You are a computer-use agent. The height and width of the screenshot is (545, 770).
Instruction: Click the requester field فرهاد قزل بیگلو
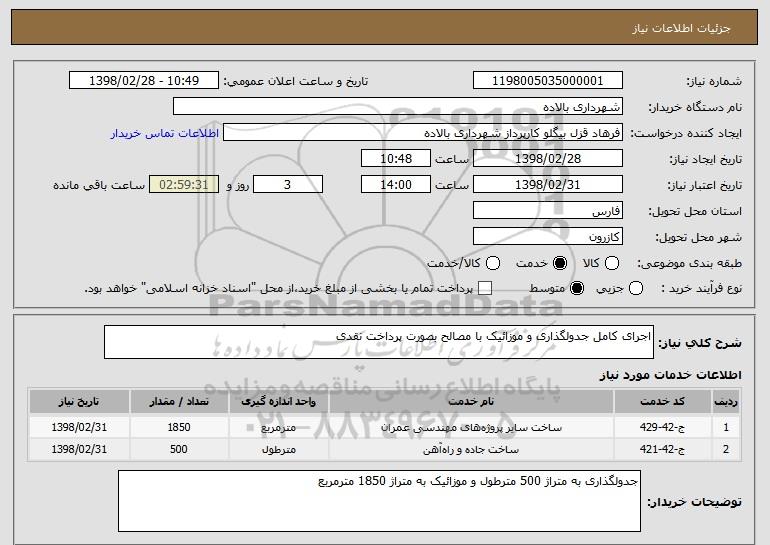tap(423, 133)
